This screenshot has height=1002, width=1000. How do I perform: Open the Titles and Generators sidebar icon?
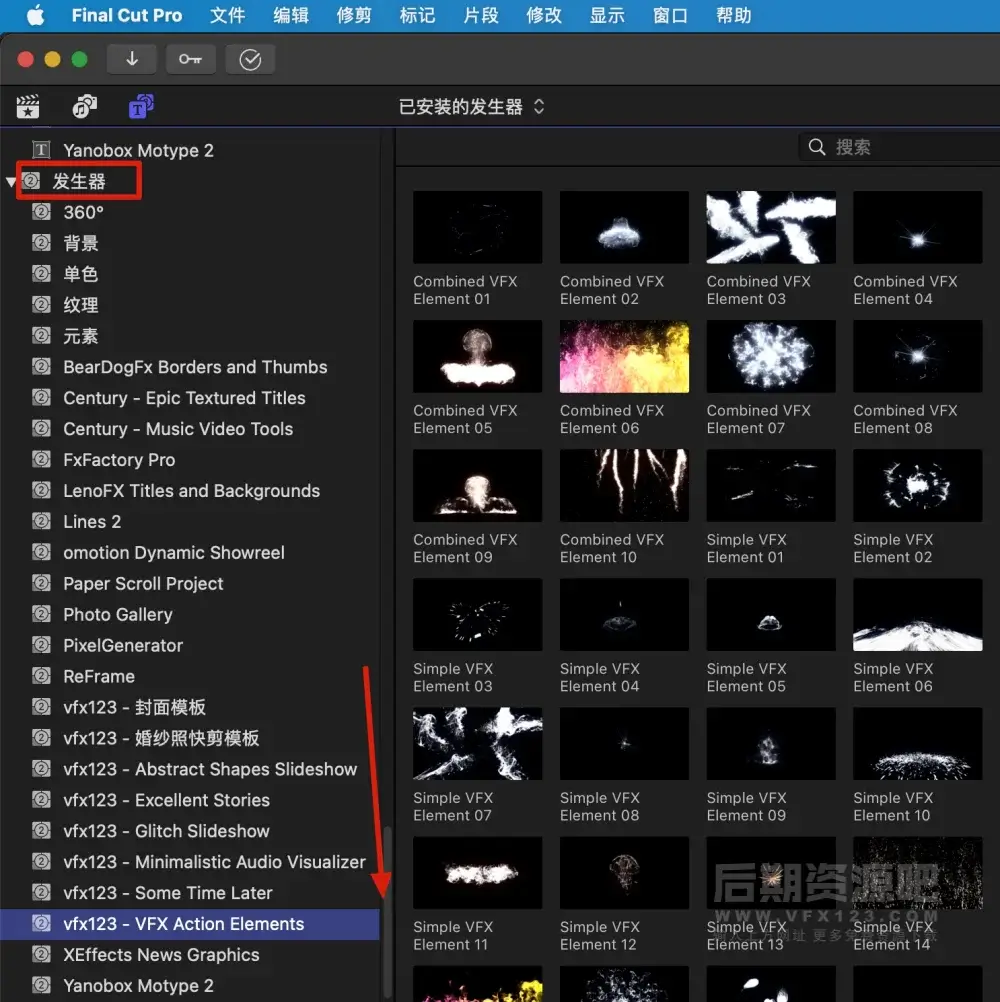[141, 107]
